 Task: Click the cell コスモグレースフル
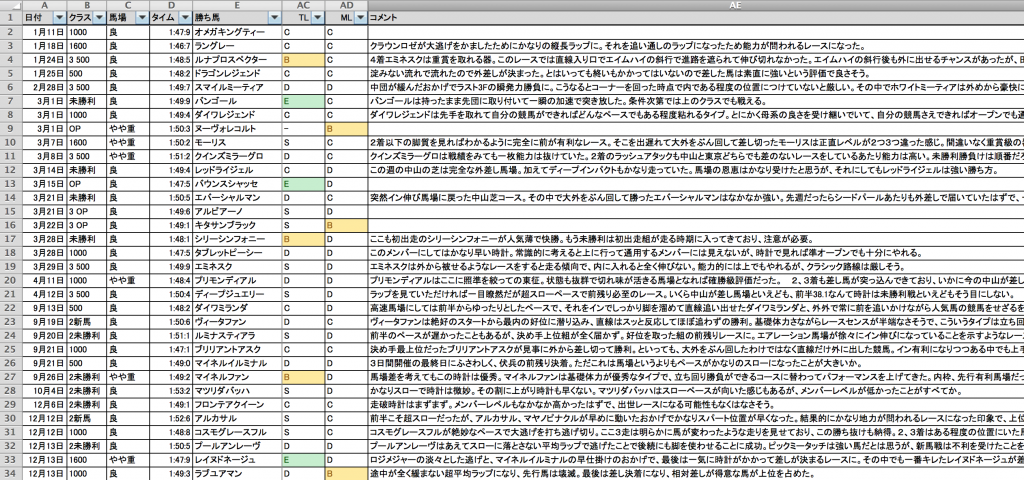238,432
